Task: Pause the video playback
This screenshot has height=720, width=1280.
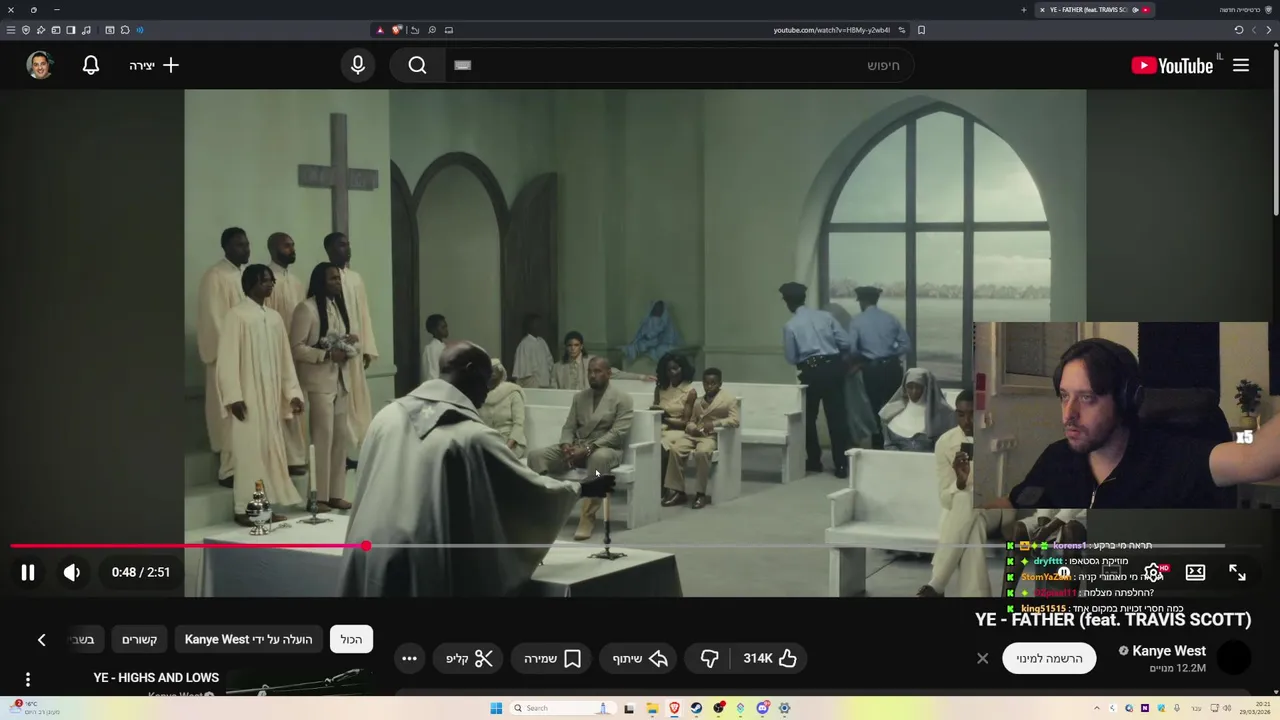Action: tap(28, 572)
